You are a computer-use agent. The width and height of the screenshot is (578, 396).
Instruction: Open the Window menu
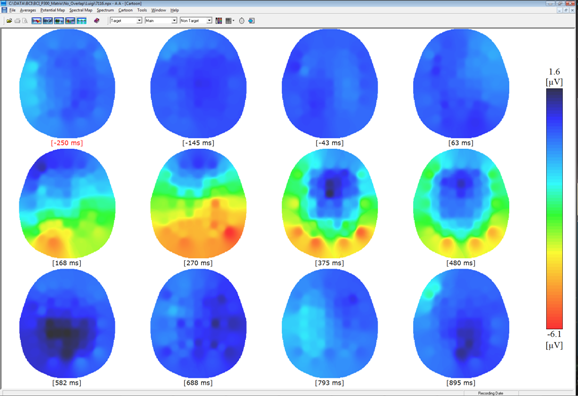(x=159, y=10)
